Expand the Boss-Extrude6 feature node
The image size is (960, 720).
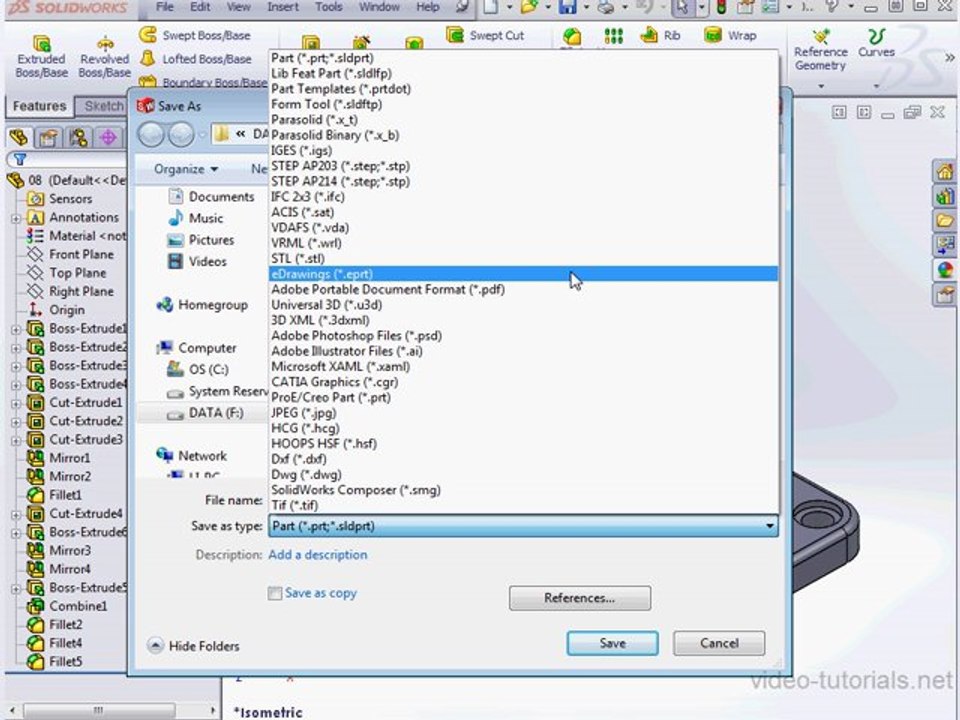(16, 533)
